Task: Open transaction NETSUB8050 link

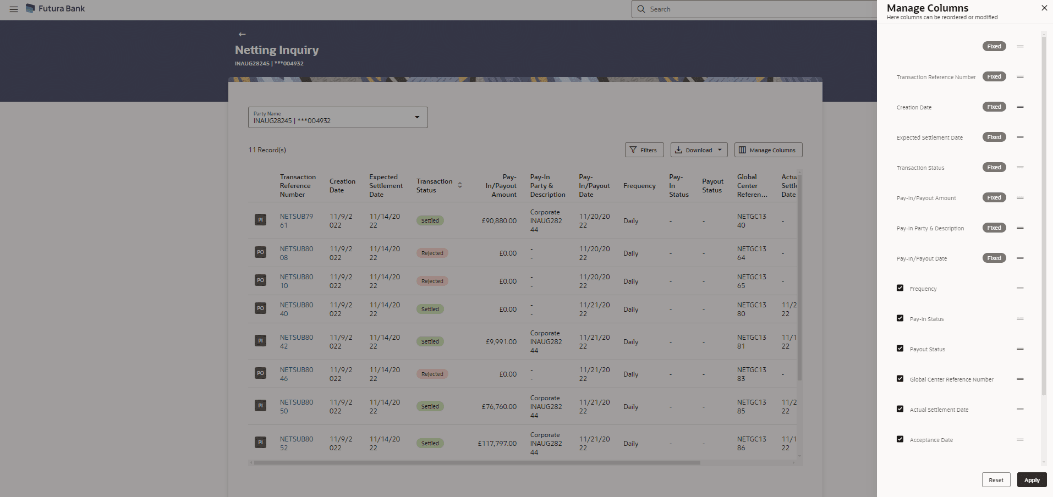Action: pyautogui.click(x=296, y=406)
